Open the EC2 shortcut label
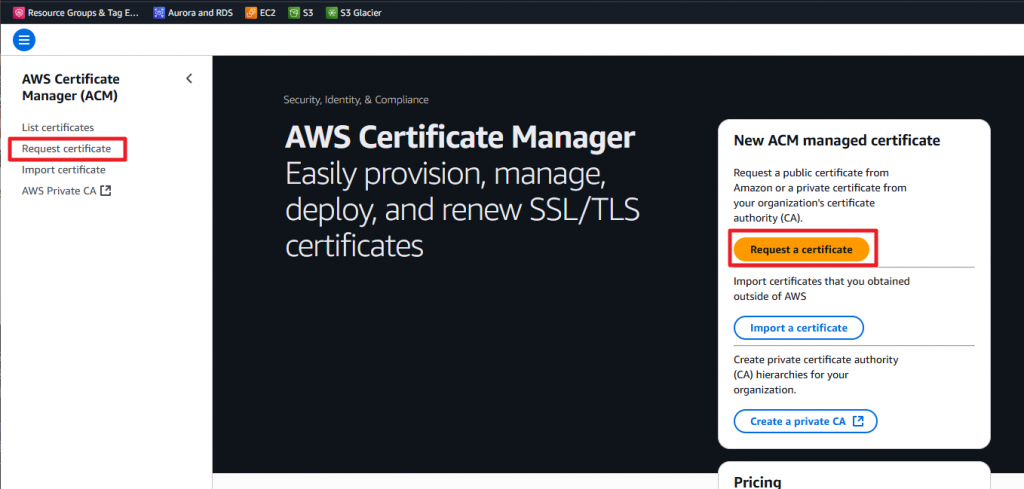1024x489 pixels. [x=268, y=12]
